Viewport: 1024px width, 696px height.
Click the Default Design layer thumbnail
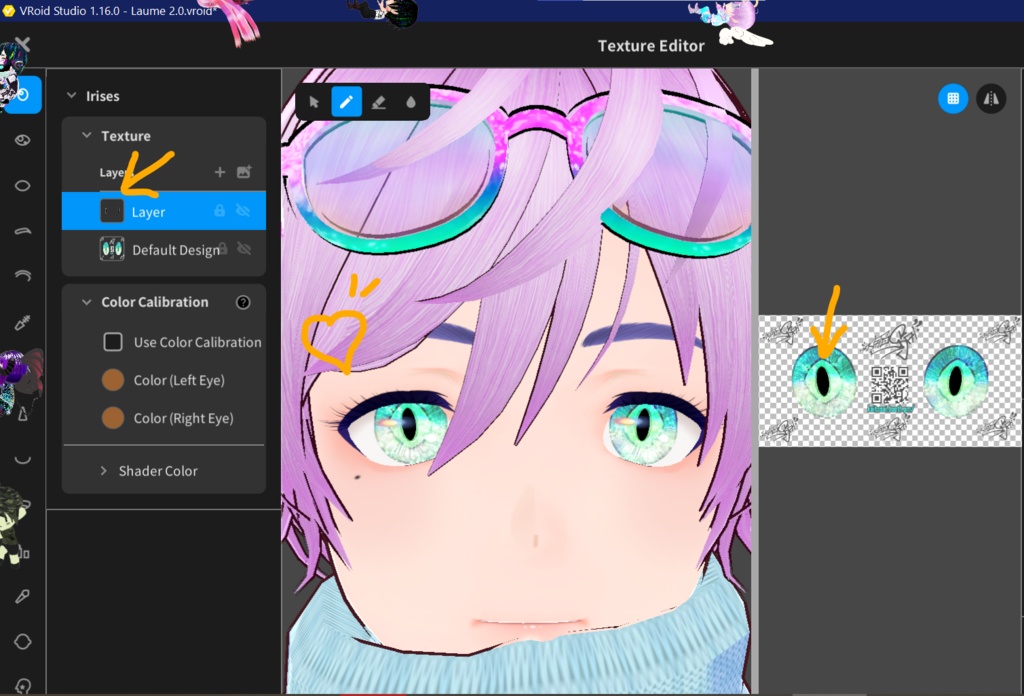(x=112, y=249)
